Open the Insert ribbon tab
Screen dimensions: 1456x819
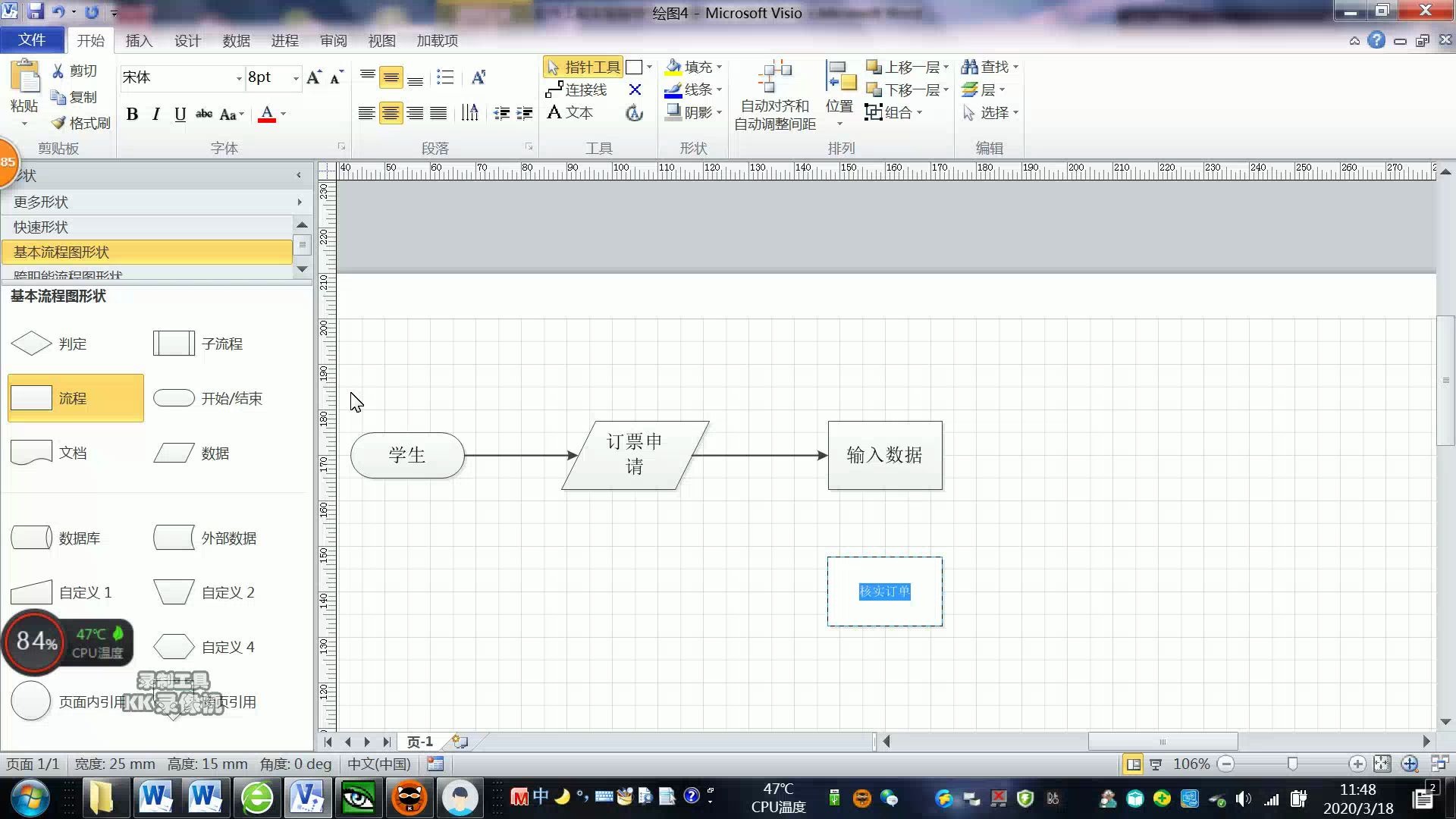(x=139, y=41)
